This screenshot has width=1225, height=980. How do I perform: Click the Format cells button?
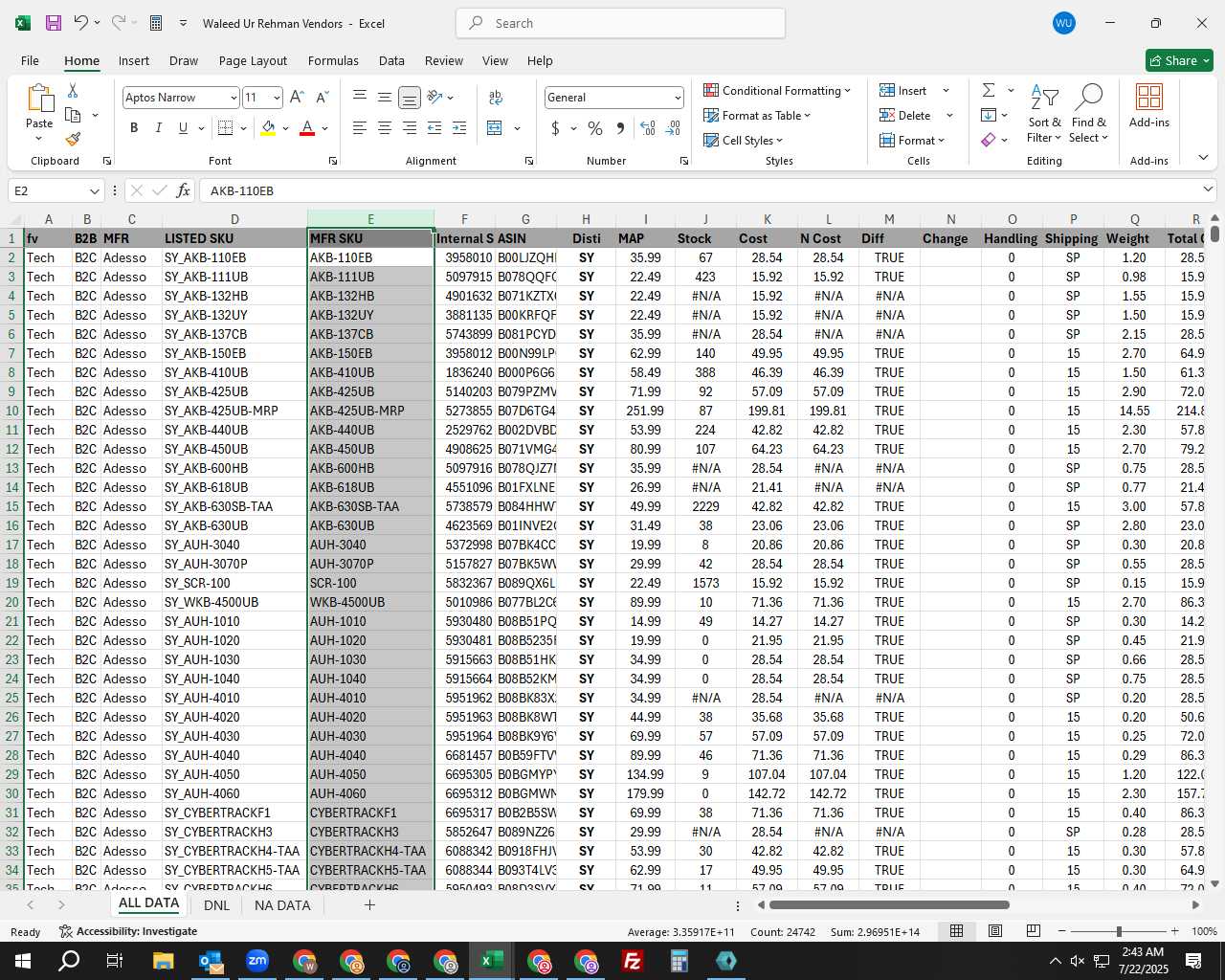coord(912,140)
